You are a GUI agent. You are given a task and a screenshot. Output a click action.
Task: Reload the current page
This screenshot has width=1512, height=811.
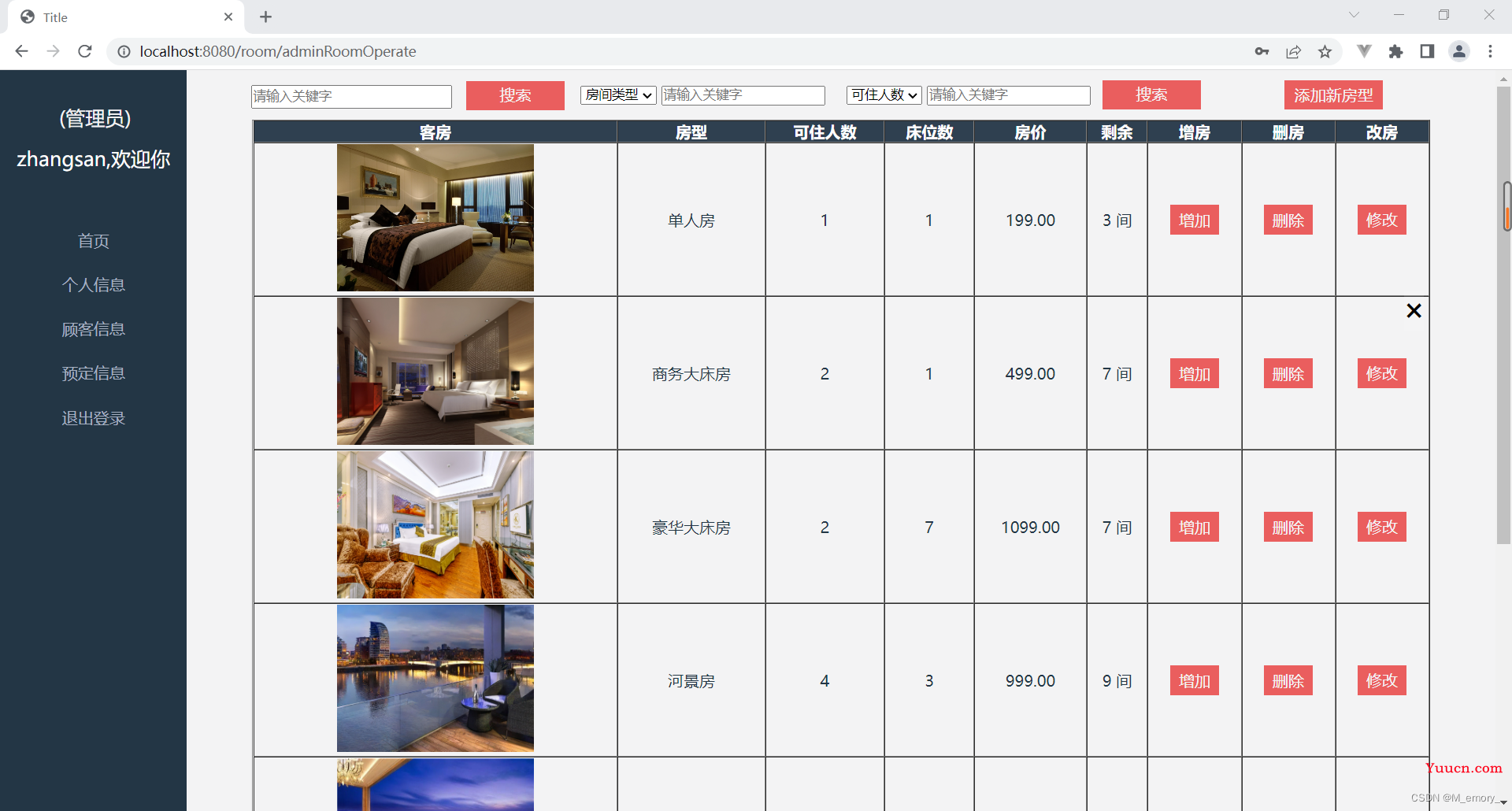[x=85, y=51]
